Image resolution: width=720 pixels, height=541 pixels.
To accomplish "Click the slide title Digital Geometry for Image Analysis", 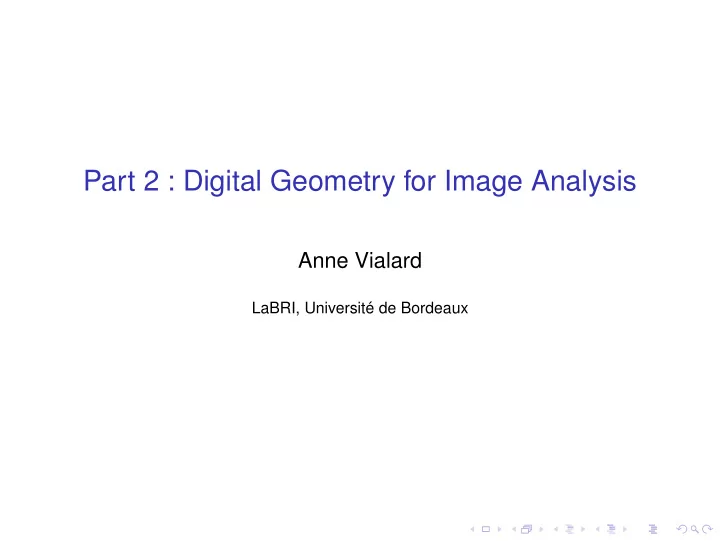I will pos(410,181).
